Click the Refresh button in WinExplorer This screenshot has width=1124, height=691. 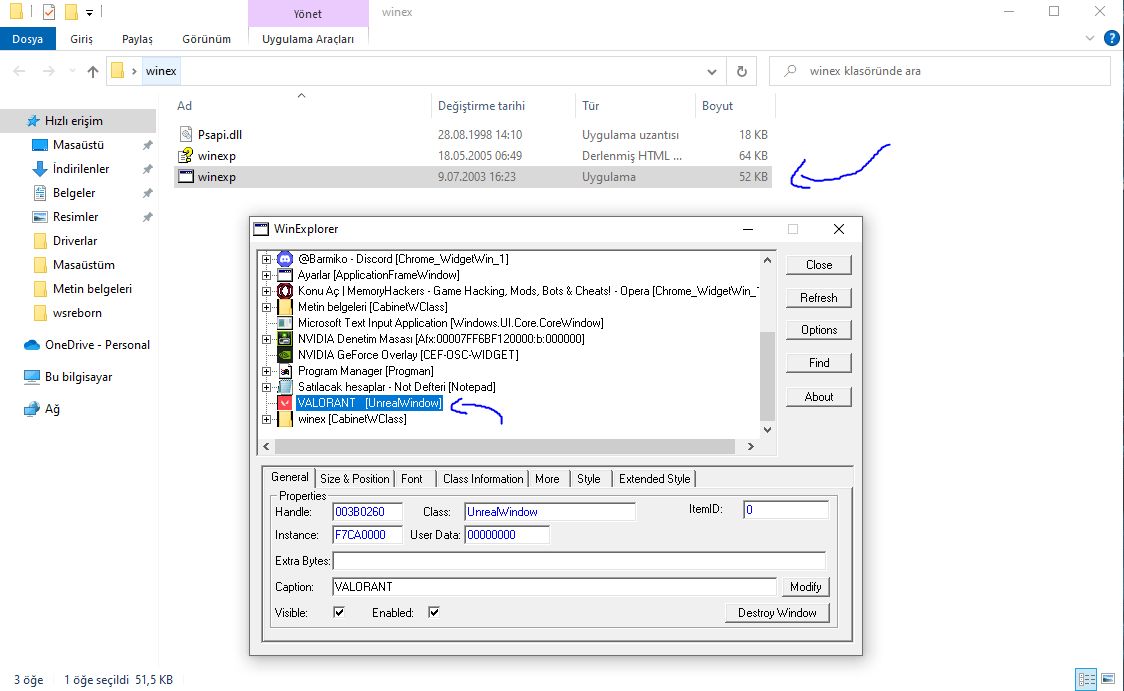(x=819, y=297)
